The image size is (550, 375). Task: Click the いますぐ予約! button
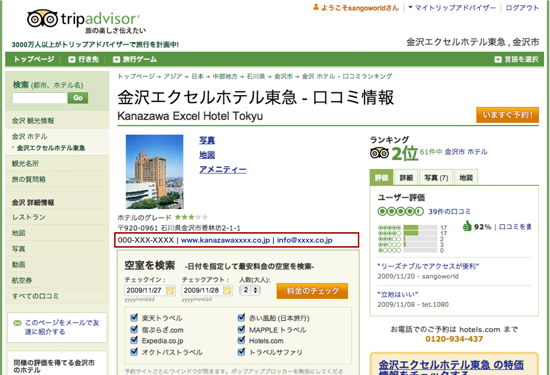pyautogui.click(x=508, y=115)
